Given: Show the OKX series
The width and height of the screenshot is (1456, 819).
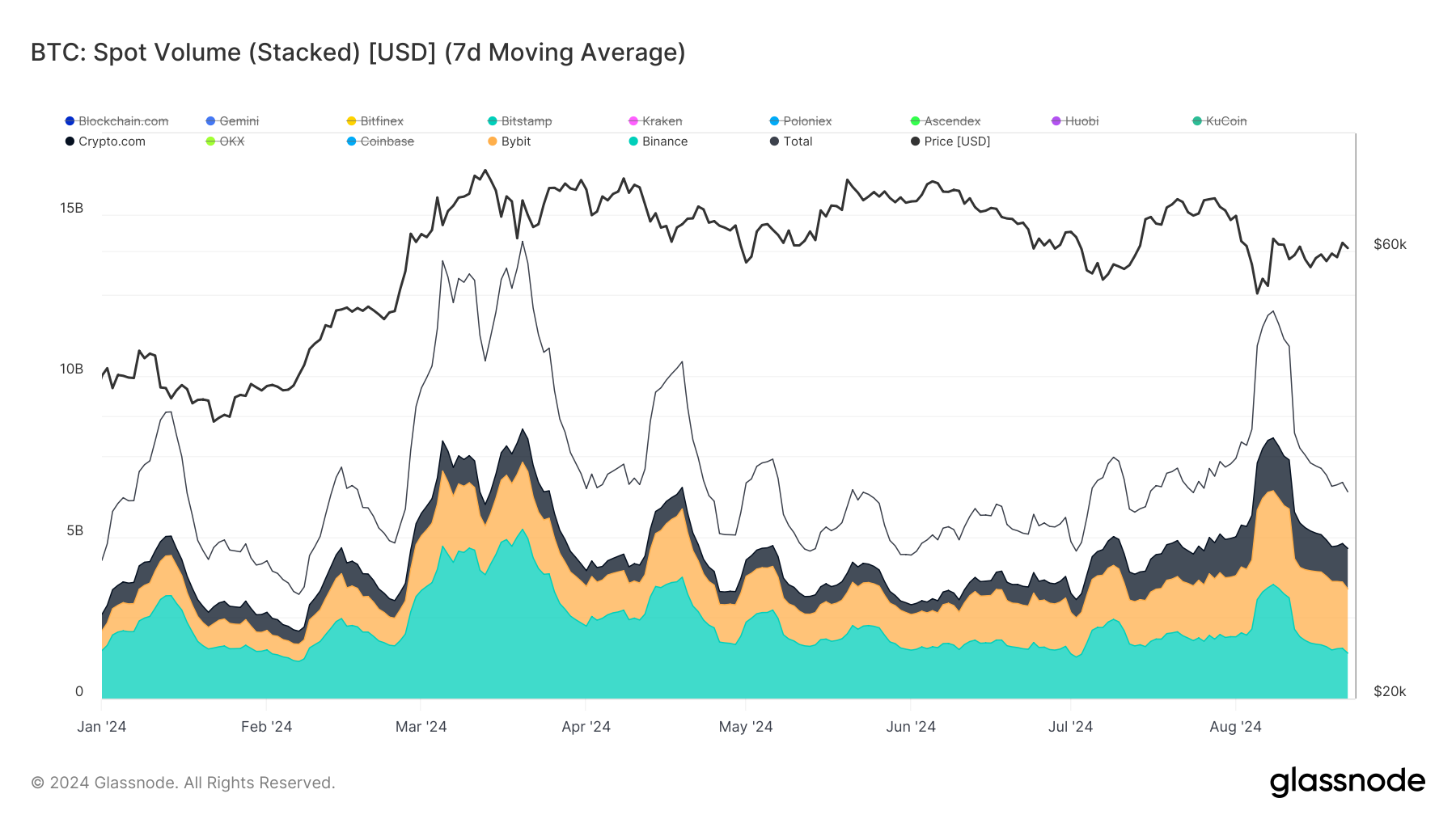Looking at the screenshot, I should (x=226, y=141).
